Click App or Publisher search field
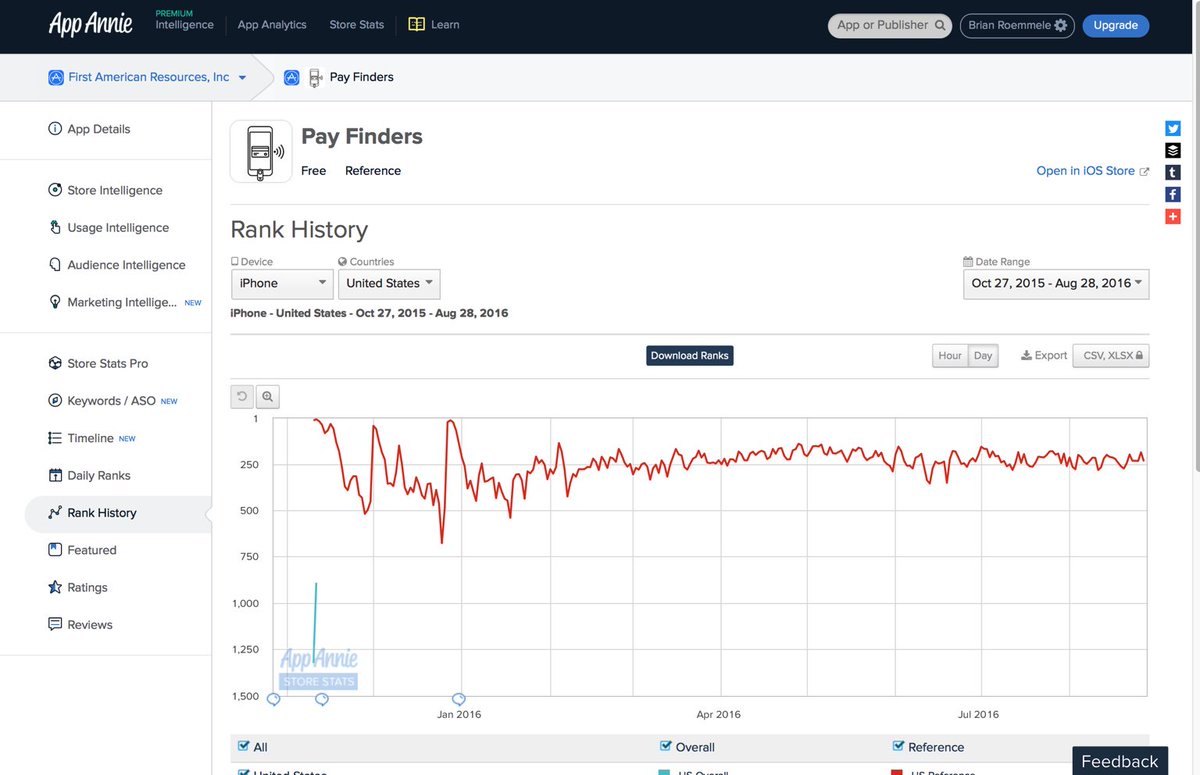Viewport: 1200px width, 775px height. pyautogui.click(x=890, y=26)
